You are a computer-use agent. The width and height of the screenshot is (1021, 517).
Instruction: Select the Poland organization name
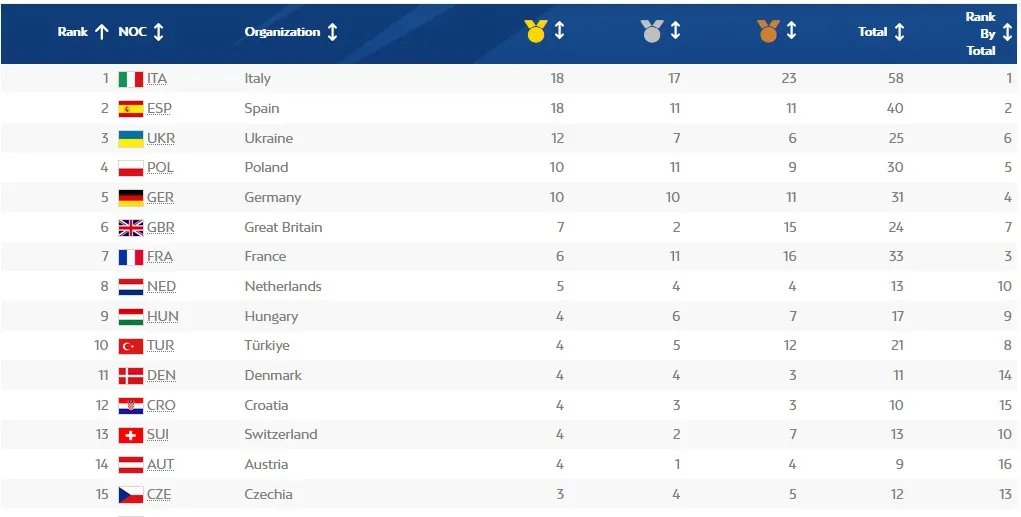(266, 167)
